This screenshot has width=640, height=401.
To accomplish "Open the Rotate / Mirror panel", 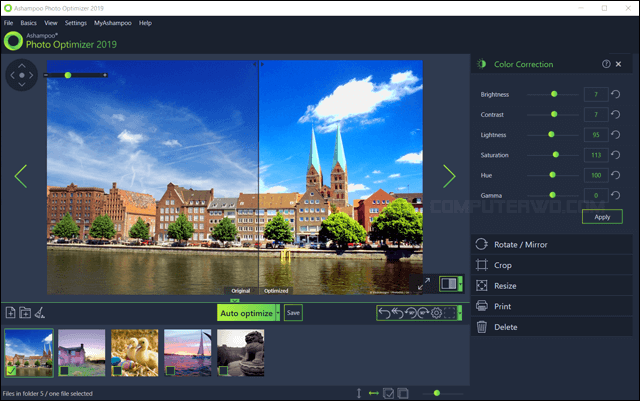I will [x=552, y=244].
